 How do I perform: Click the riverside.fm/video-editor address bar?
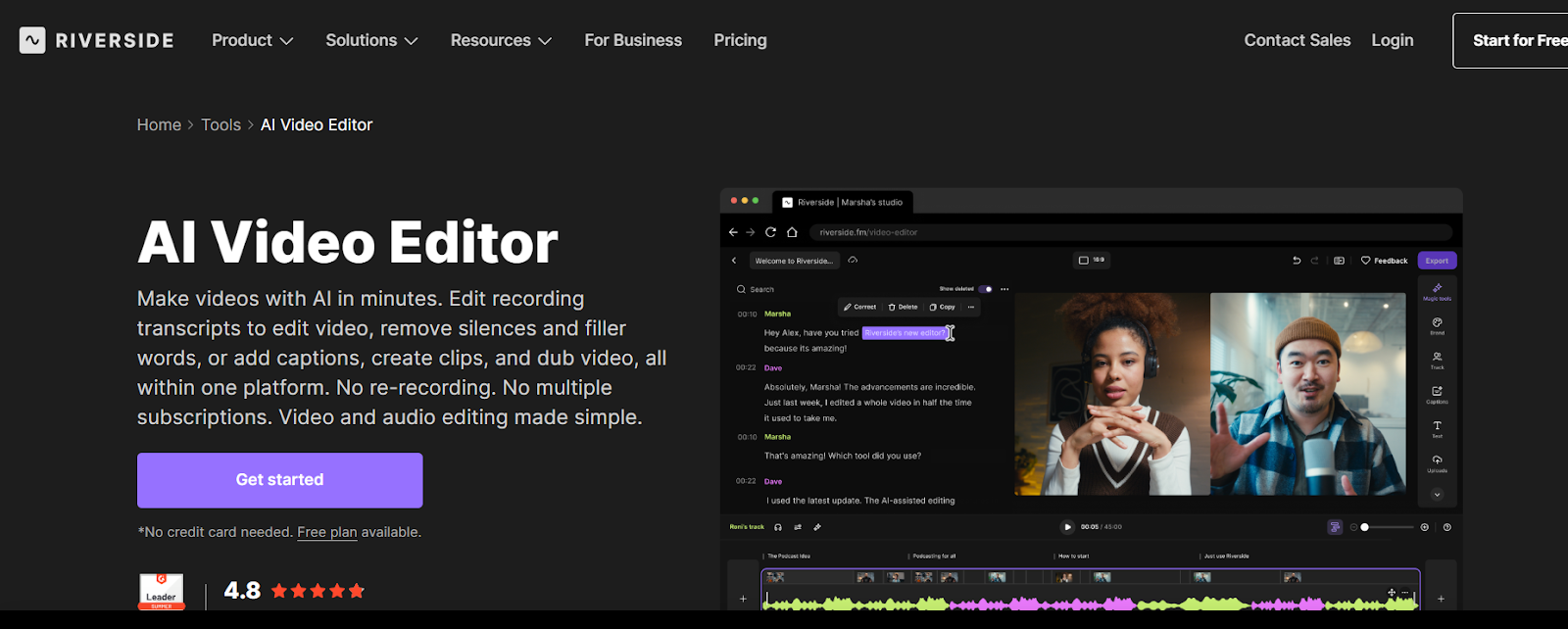click(x=1132, y=232)
